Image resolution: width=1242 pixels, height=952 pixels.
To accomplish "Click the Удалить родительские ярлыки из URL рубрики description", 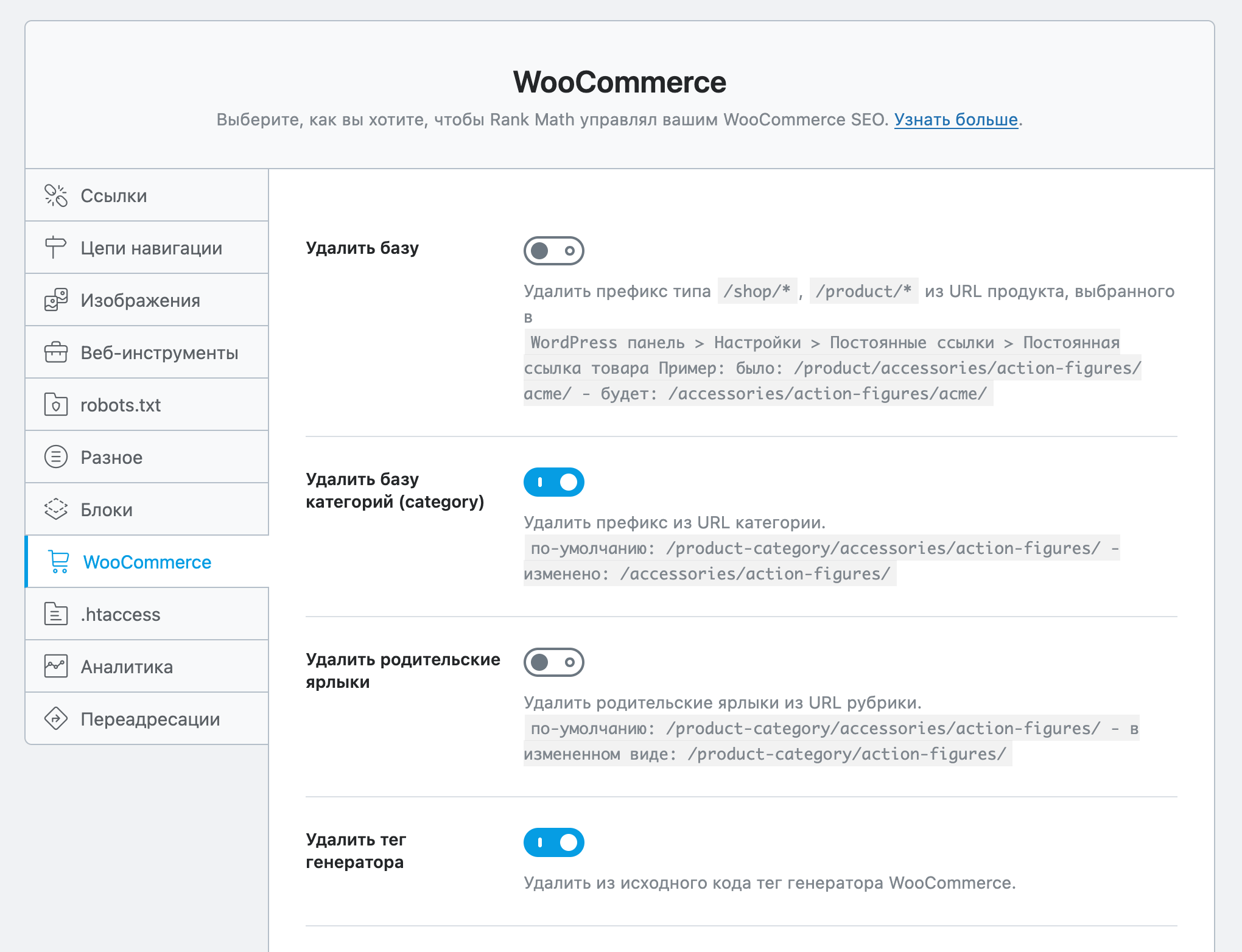I will tap(723, 702).
